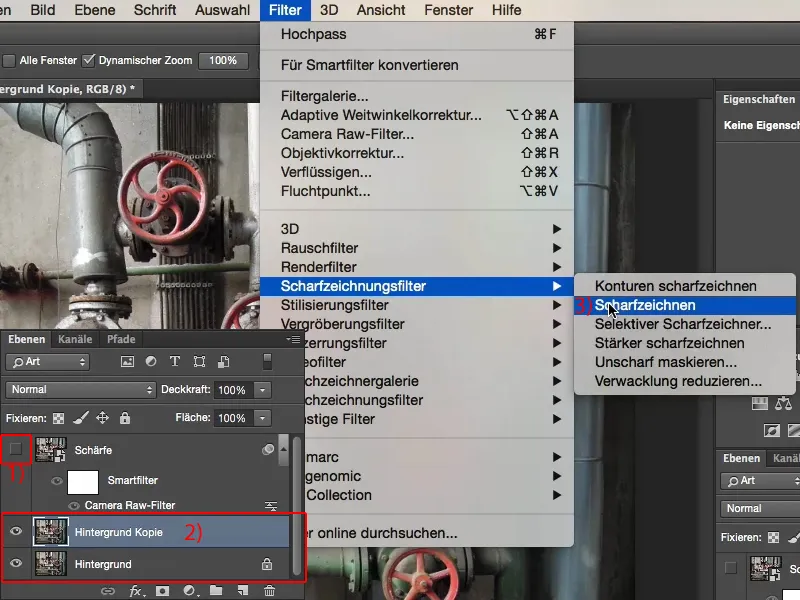This screenshot has height=600, width=800.
Task: Expand the Stilisierungsfilter submenu
Action: pyautogui.click(x=417, y=305)
